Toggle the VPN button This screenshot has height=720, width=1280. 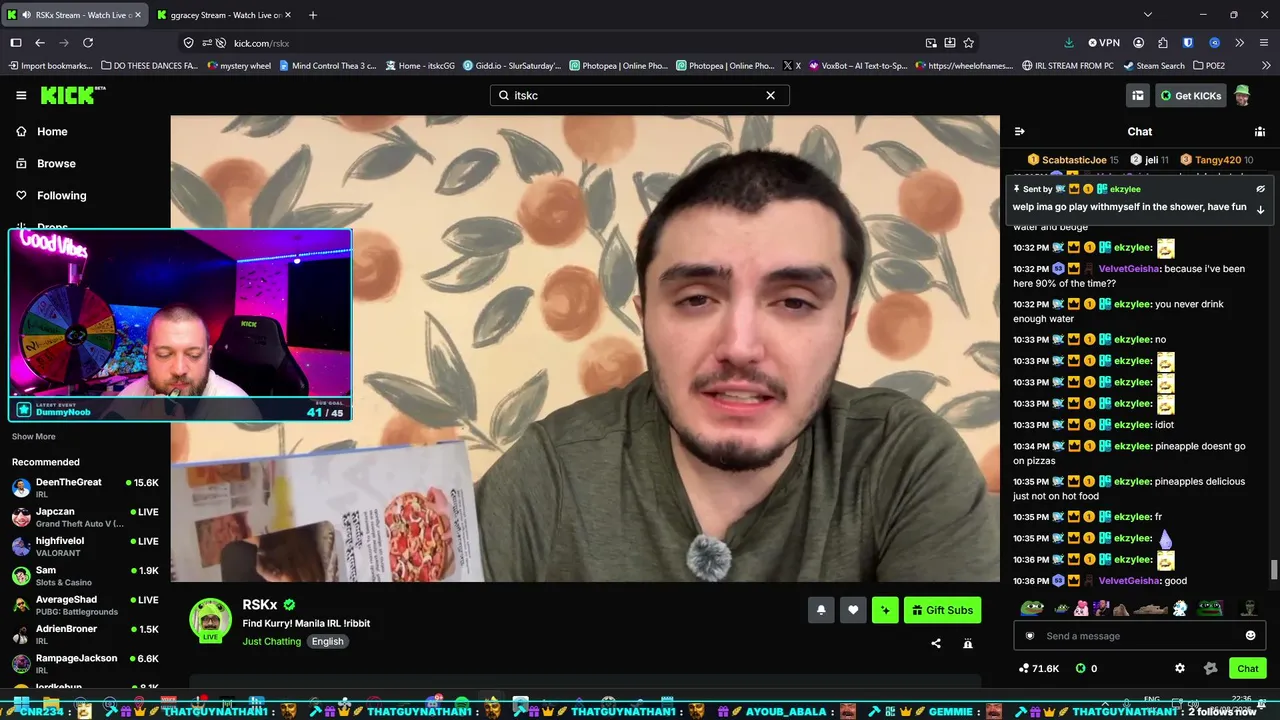tap(1103, 43)
